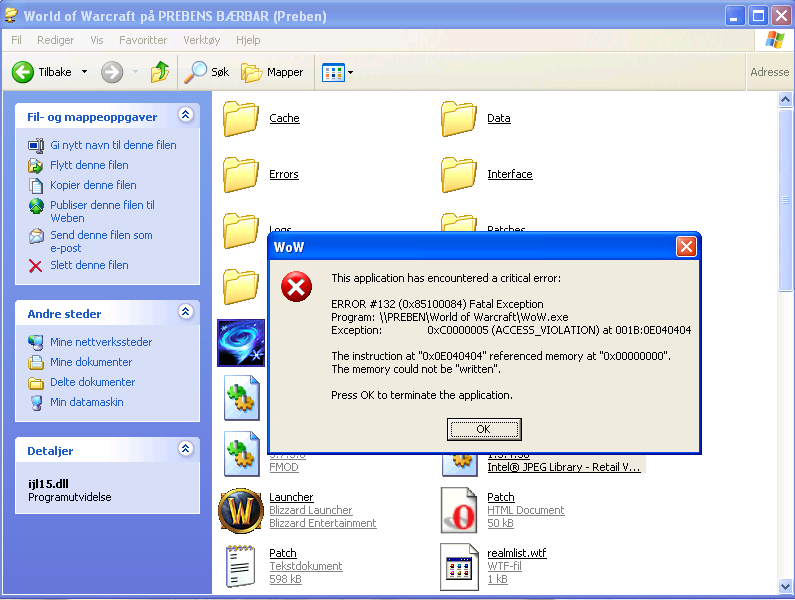Click the Data folder name
This screenshot has height=600, width=795.
point(498,118)
